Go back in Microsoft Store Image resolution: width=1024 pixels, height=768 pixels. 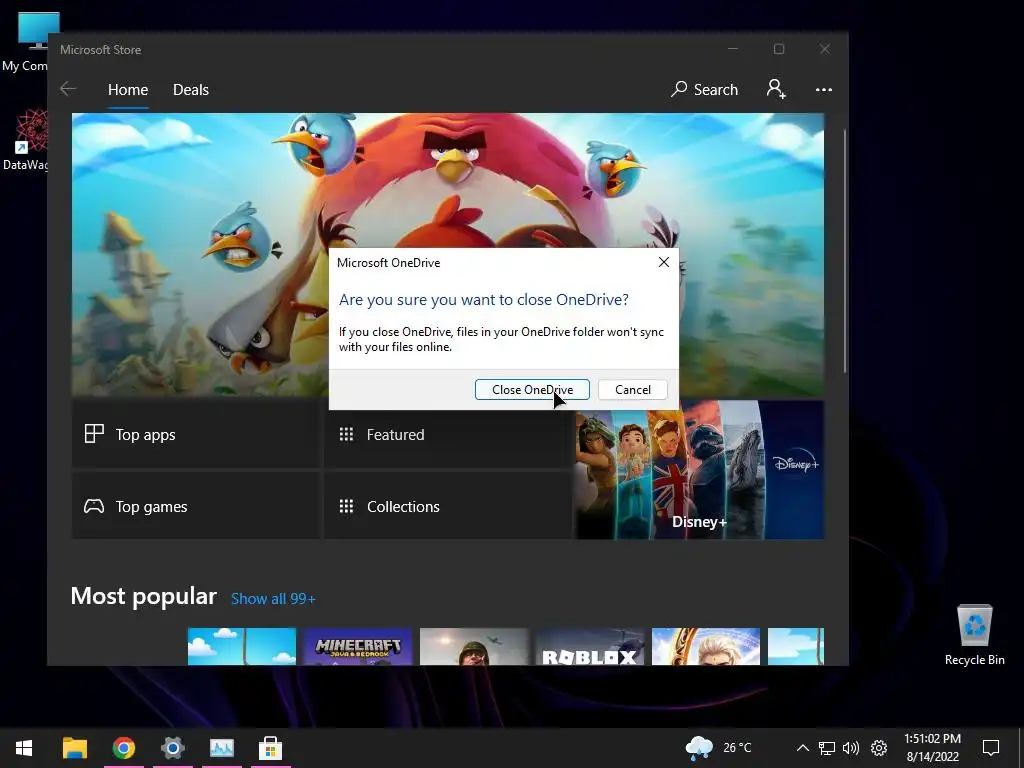[x=68, y=89]
